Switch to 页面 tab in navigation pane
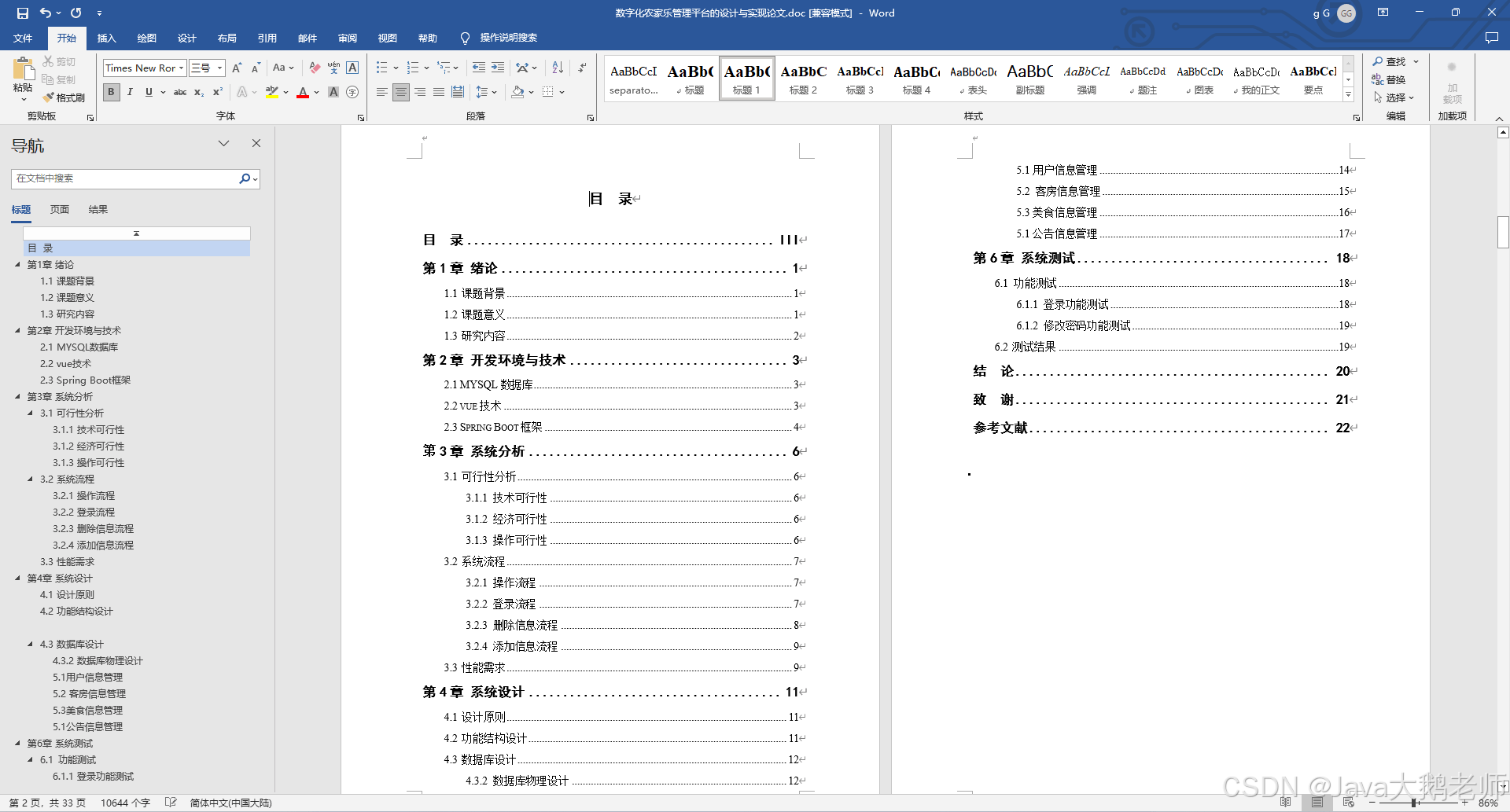The height and width of the screenshot is (812, 1510). tap(60, 210)
